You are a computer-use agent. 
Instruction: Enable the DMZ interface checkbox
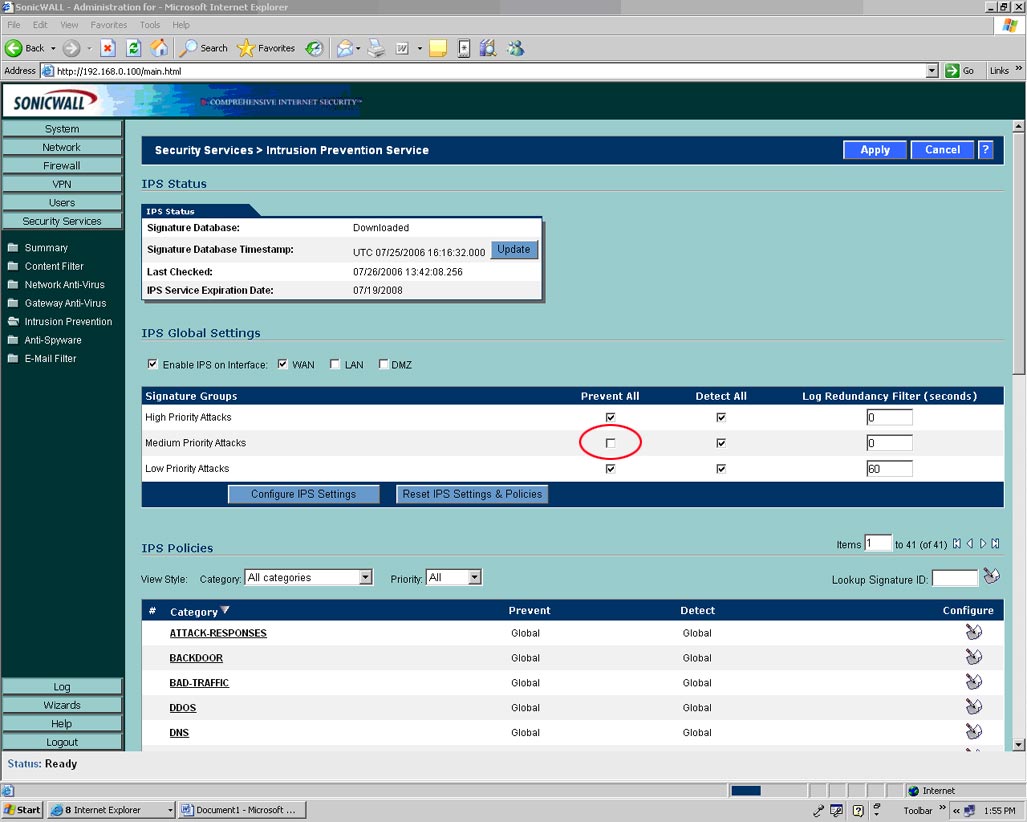point(384,364)
